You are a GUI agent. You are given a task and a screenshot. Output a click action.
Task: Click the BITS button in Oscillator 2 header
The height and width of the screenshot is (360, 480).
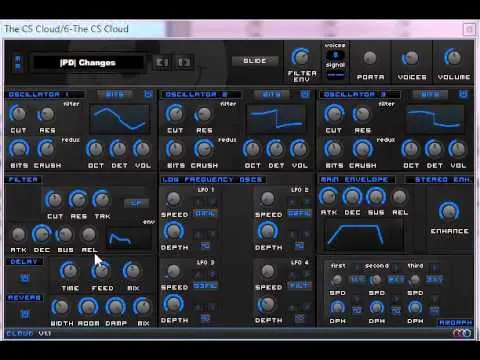[271, 94]
